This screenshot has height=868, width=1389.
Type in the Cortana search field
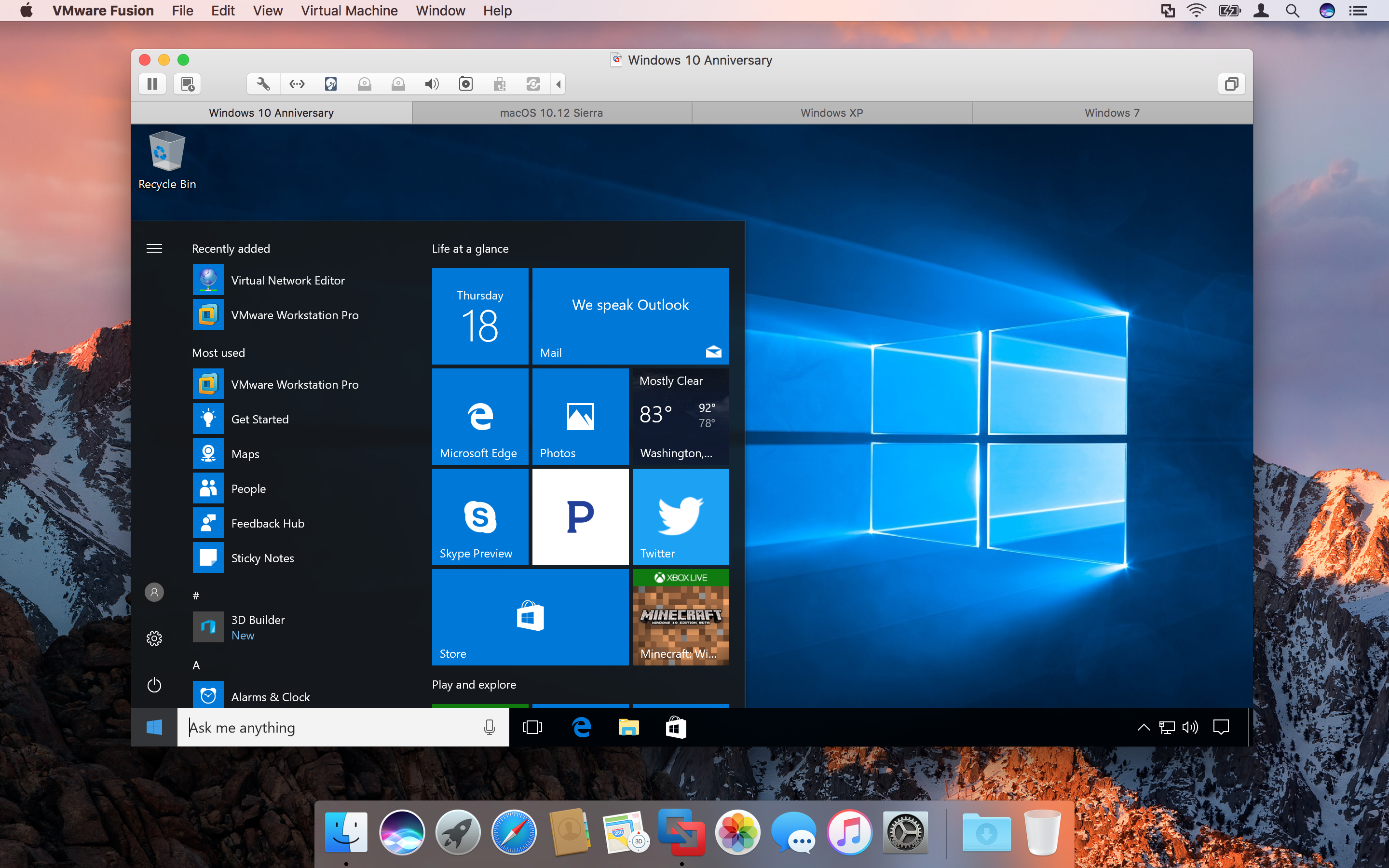pos(341,727)
